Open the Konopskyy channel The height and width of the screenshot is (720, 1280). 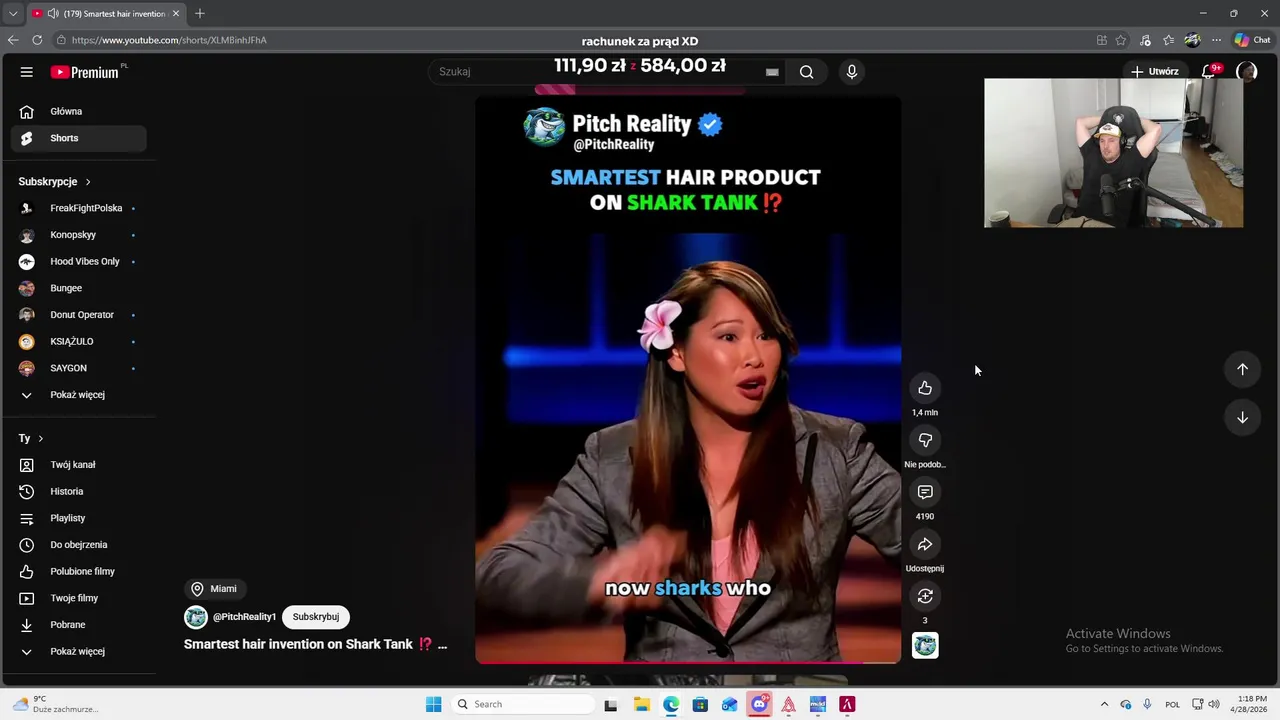[79, 235]
